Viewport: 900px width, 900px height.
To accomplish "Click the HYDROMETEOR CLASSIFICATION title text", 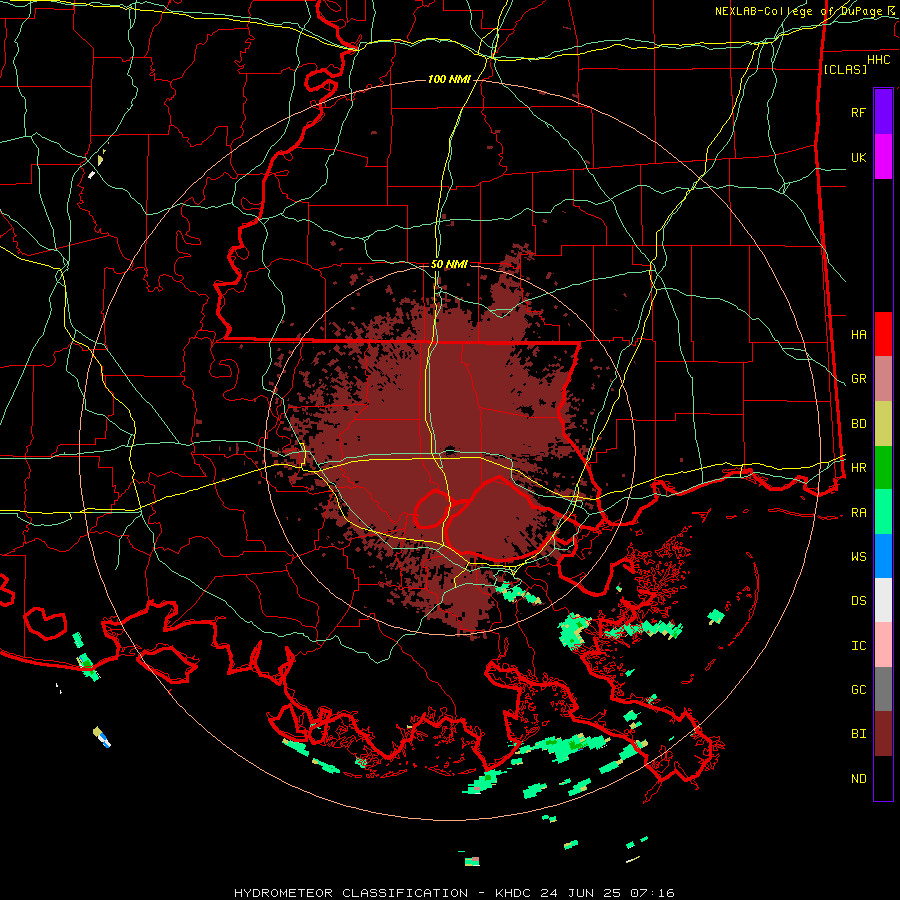I will (351, 893).
